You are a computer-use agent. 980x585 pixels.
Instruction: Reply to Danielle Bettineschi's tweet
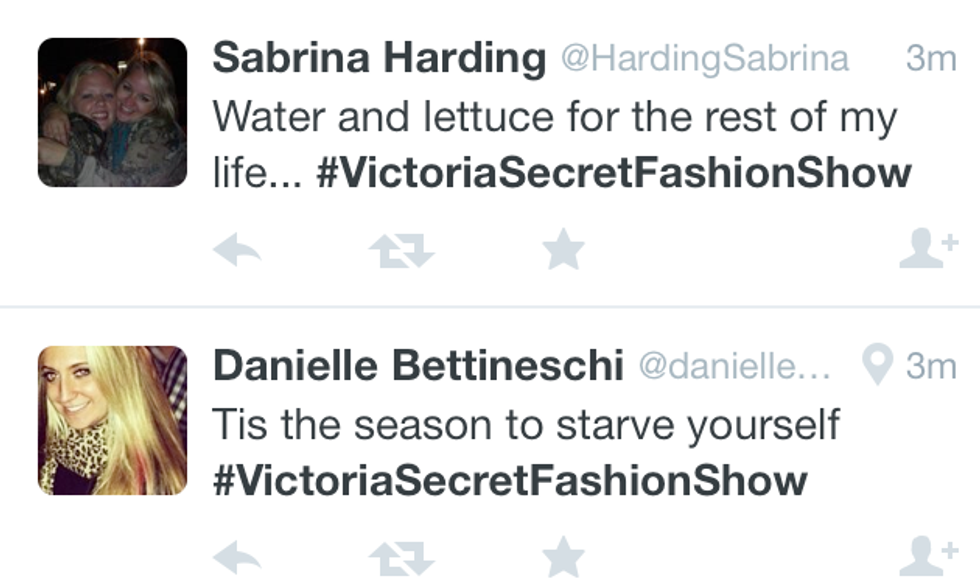click(238, 558)
